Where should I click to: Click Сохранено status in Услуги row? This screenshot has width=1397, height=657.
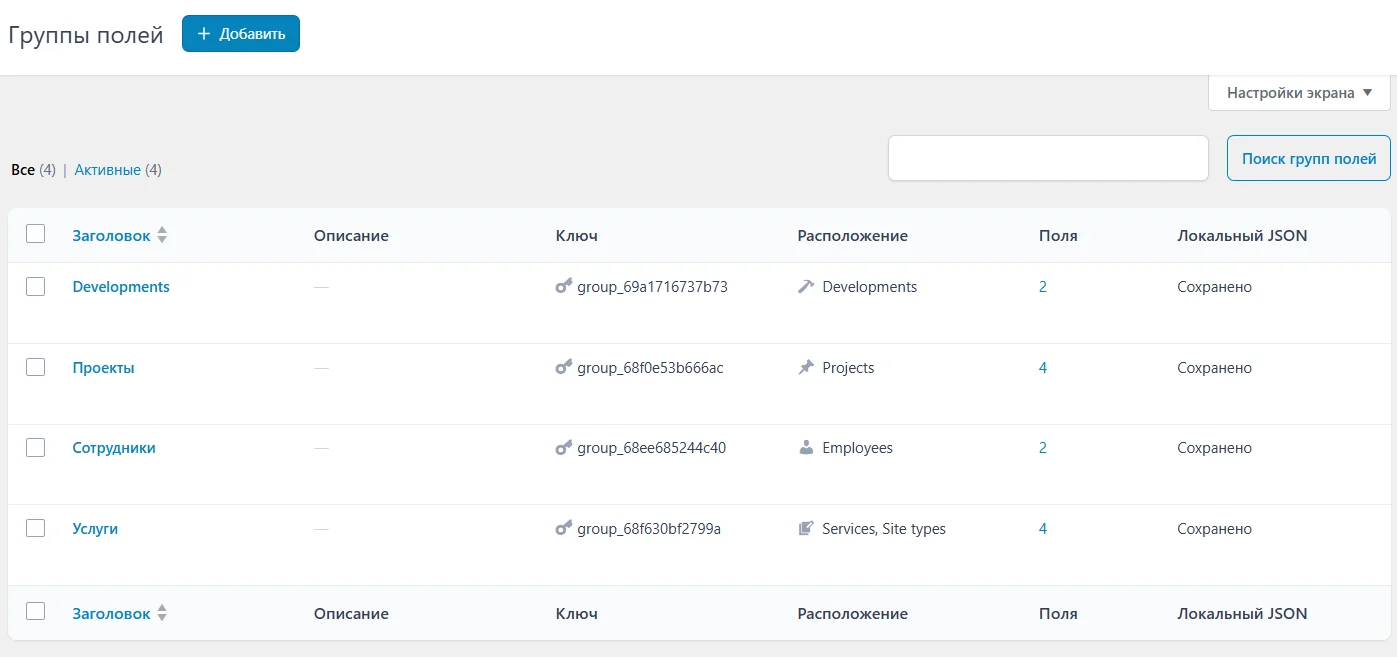(1215, 529)
